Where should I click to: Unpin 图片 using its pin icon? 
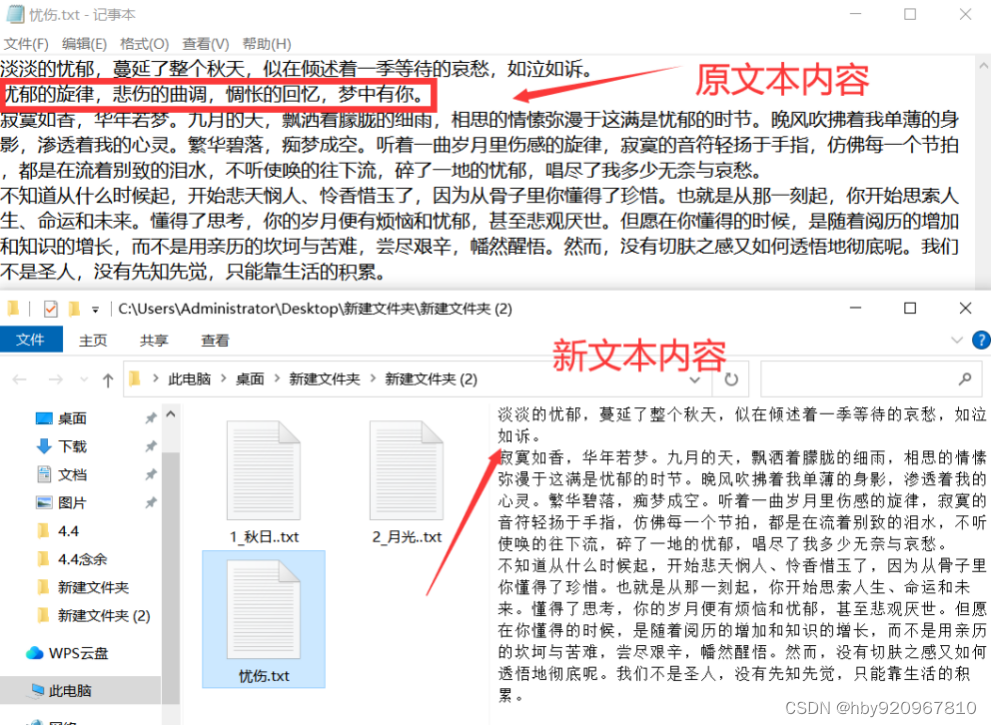tap(151, 503)
